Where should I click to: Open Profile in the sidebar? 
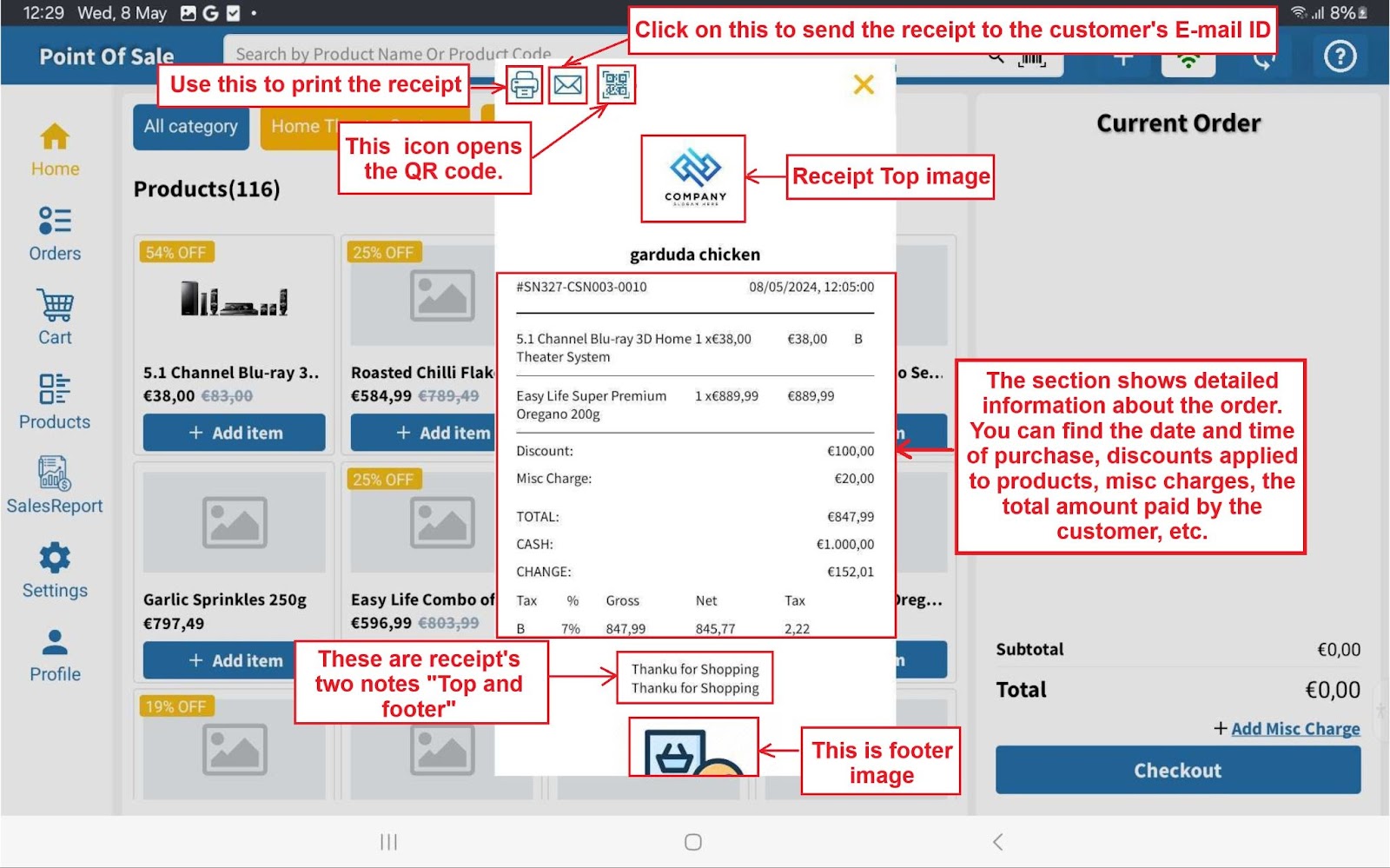pyautogui.click(x=55, y=655)
